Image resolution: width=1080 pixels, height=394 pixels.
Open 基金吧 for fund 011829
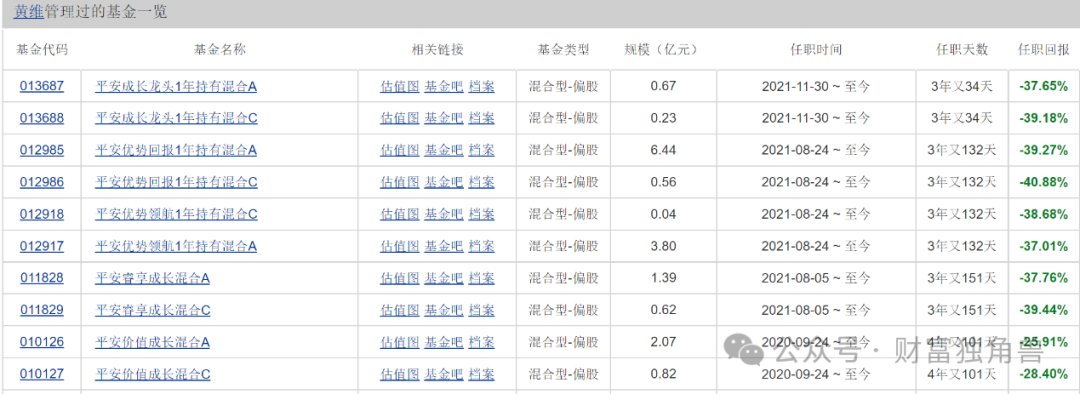[x=443, y=310]
